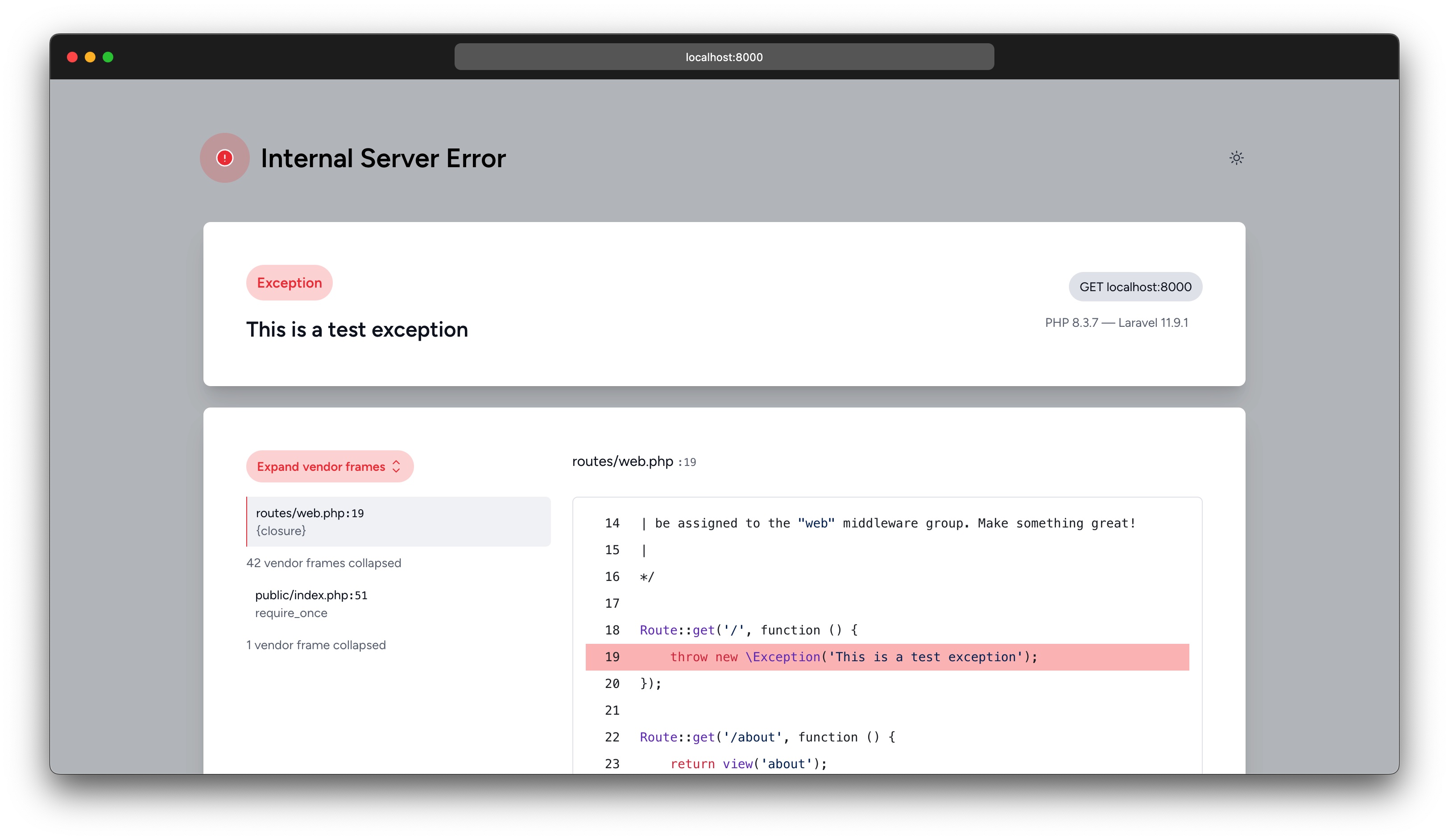The width and height of the screenshot is (1449, 840).
Task: Click the chevrons icon on Expand vendor frames
Action: pyautogui.click(x=396, y=466)
